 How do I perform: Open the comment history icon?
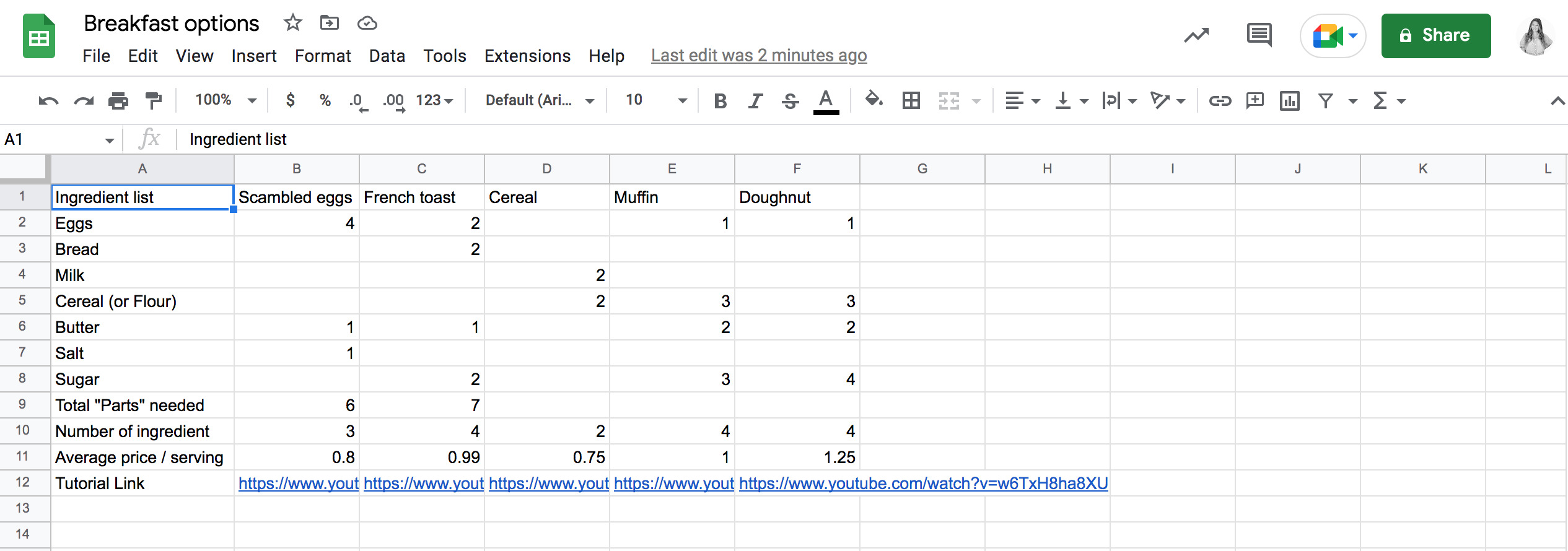[1259, 35]
